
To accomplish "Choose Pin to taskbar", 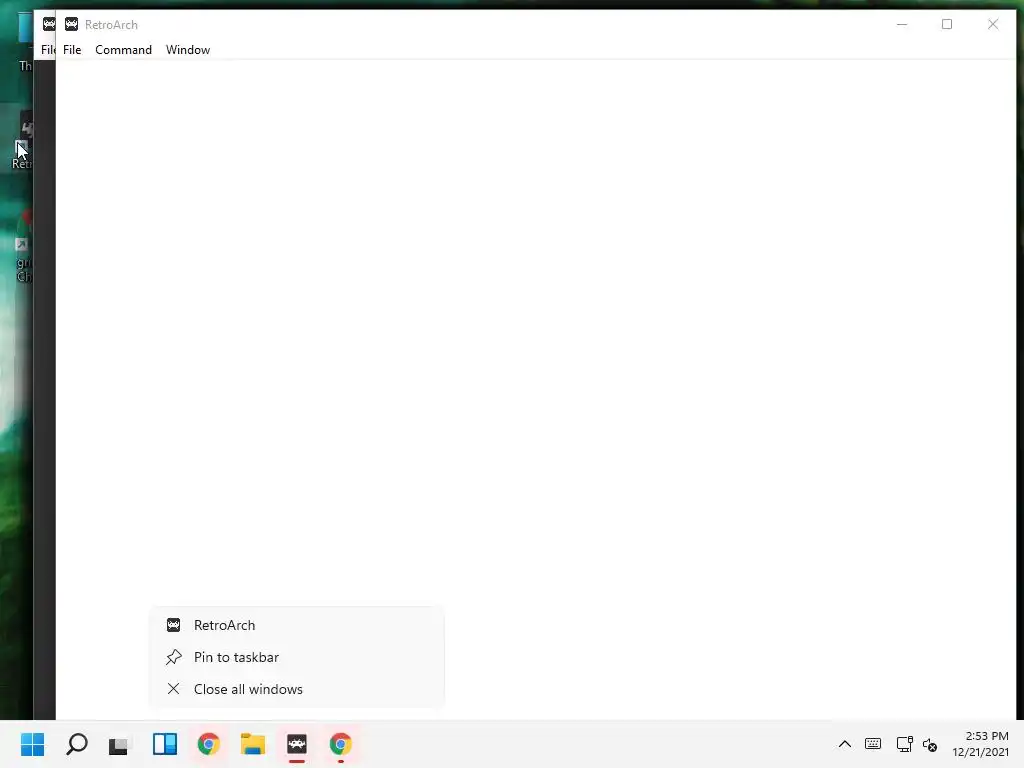I will coord(296,657).
